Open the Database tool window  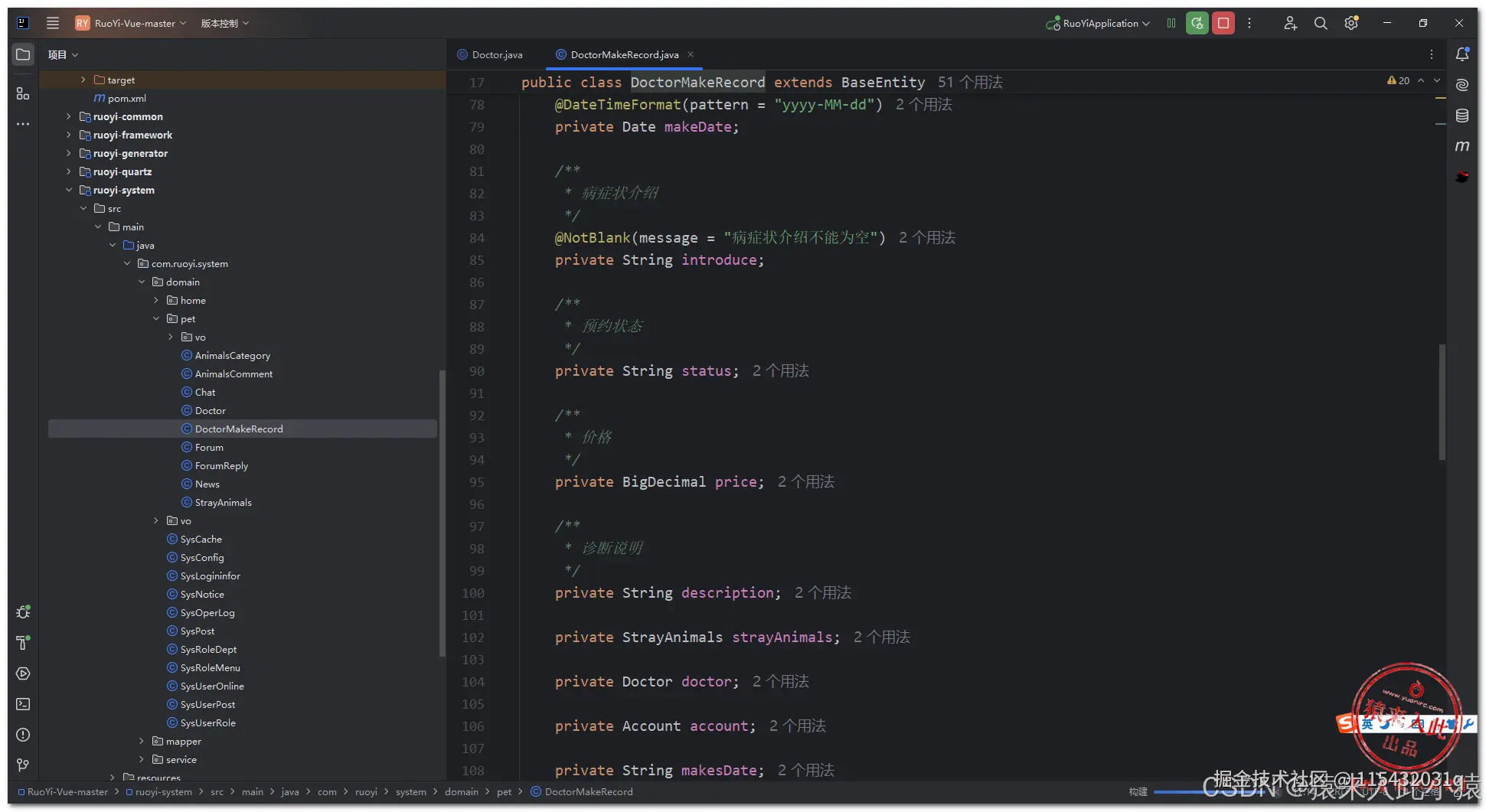pyautogui.click(x=1462, y=116)
